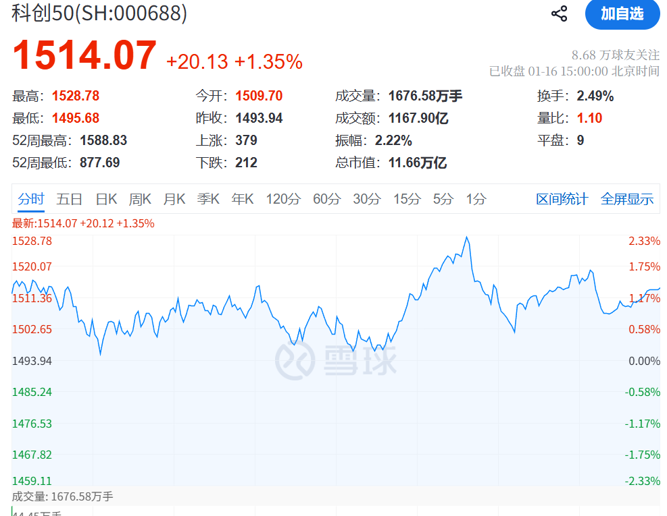Screen dimensions: 667x516
Task: Switch to 周K chart view
Action: click(140, 199)
